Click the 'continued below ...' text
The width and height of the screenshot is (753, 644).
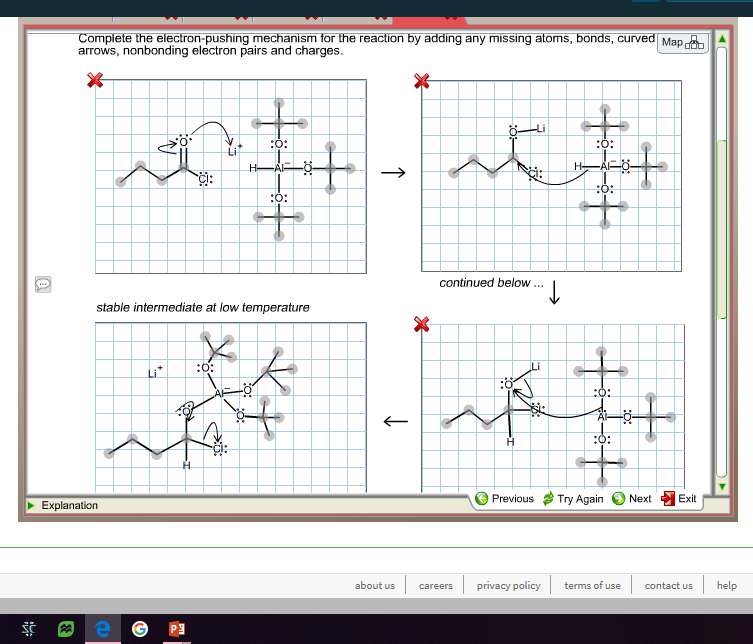pyautogui.click(x=491, y=283)
